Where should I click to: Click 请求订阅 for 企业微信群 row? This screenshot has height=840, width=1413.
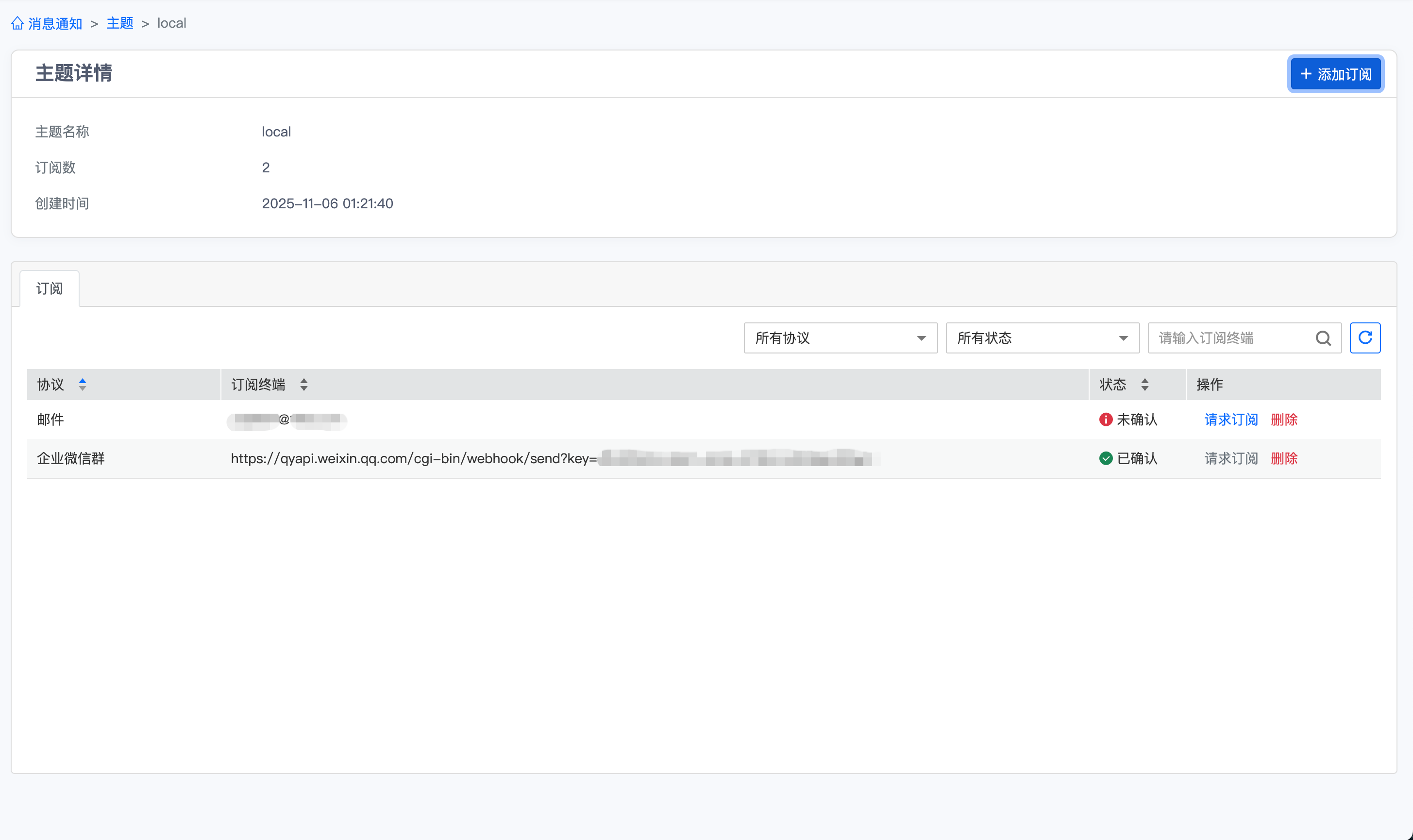(1230, 458)
